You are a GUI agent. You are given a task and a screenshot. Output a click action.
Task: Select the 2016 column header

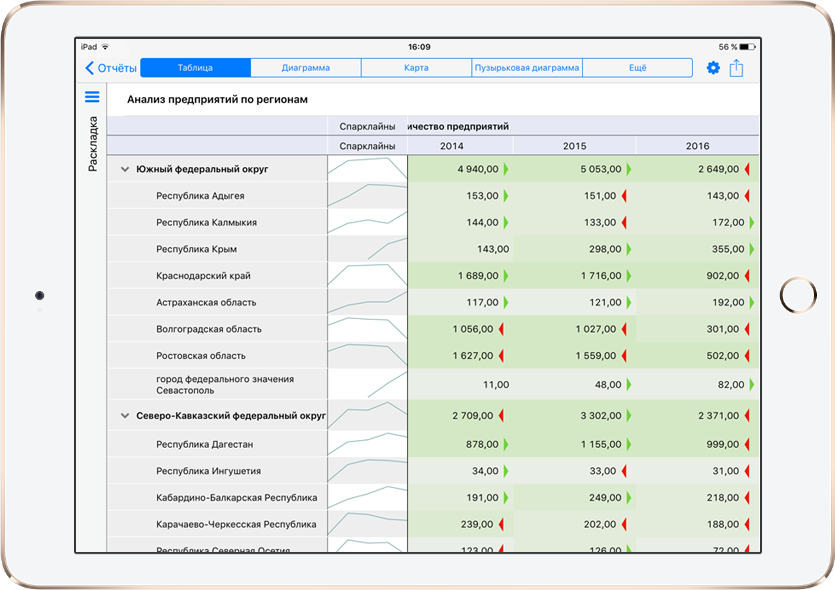coord(697,146)
